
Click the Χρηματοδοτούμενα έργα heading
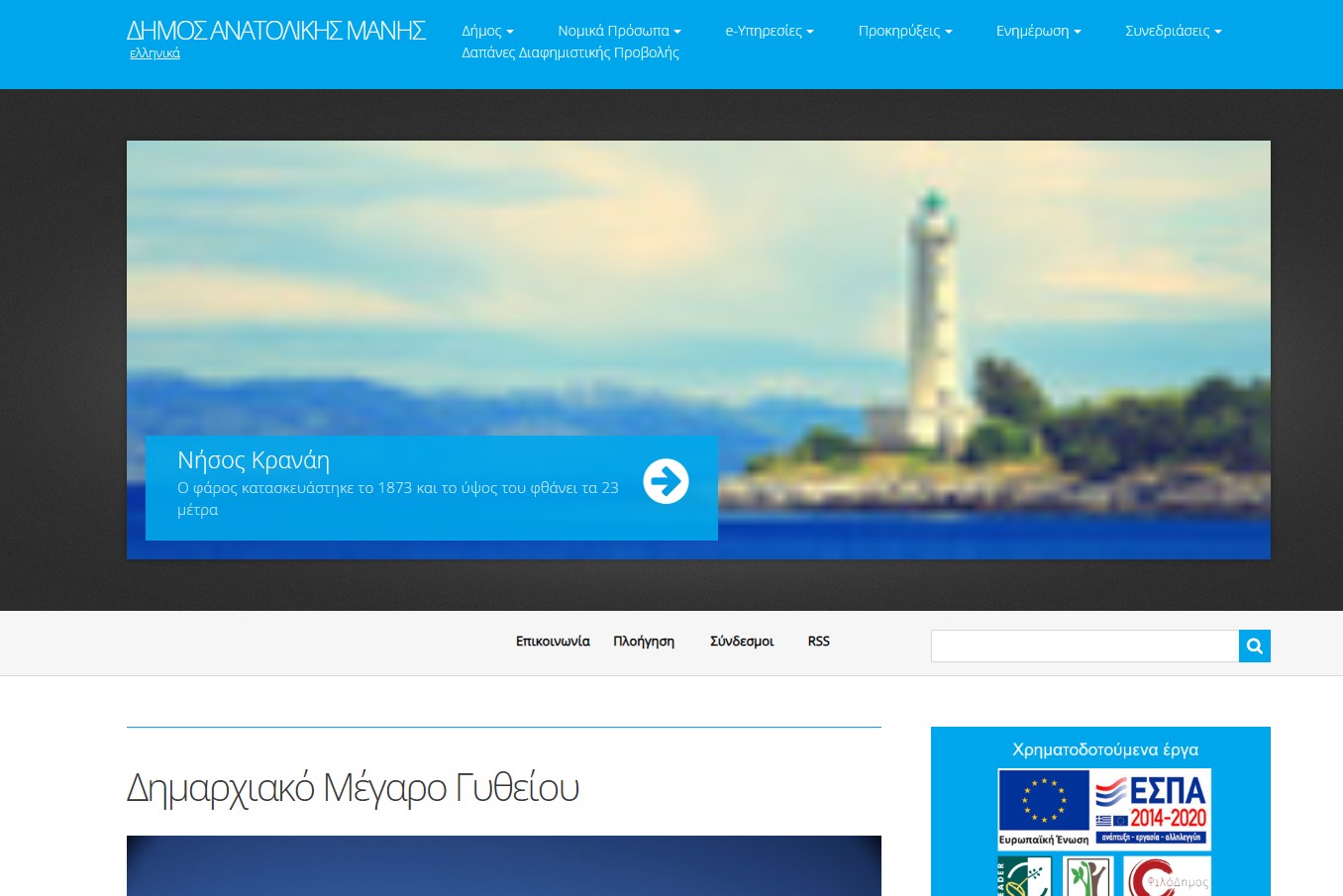click(x=1105, y=749)
